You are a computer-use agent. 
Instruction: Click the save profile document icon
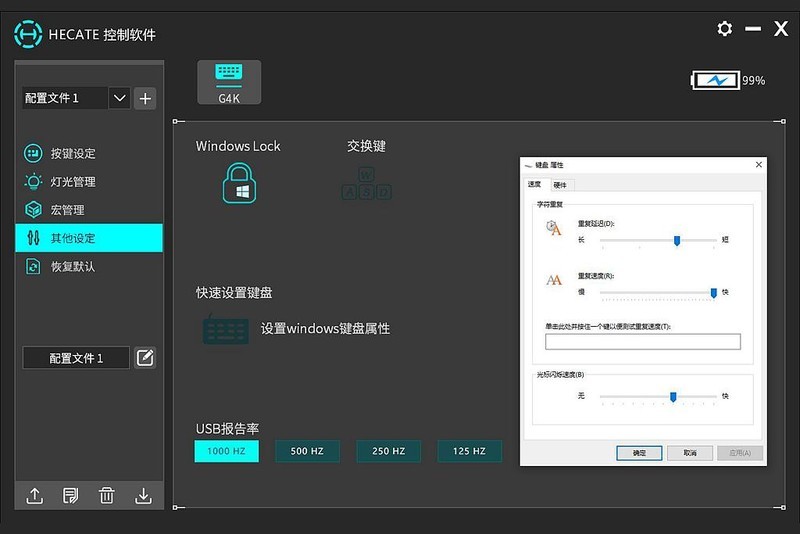pos(70,495)
